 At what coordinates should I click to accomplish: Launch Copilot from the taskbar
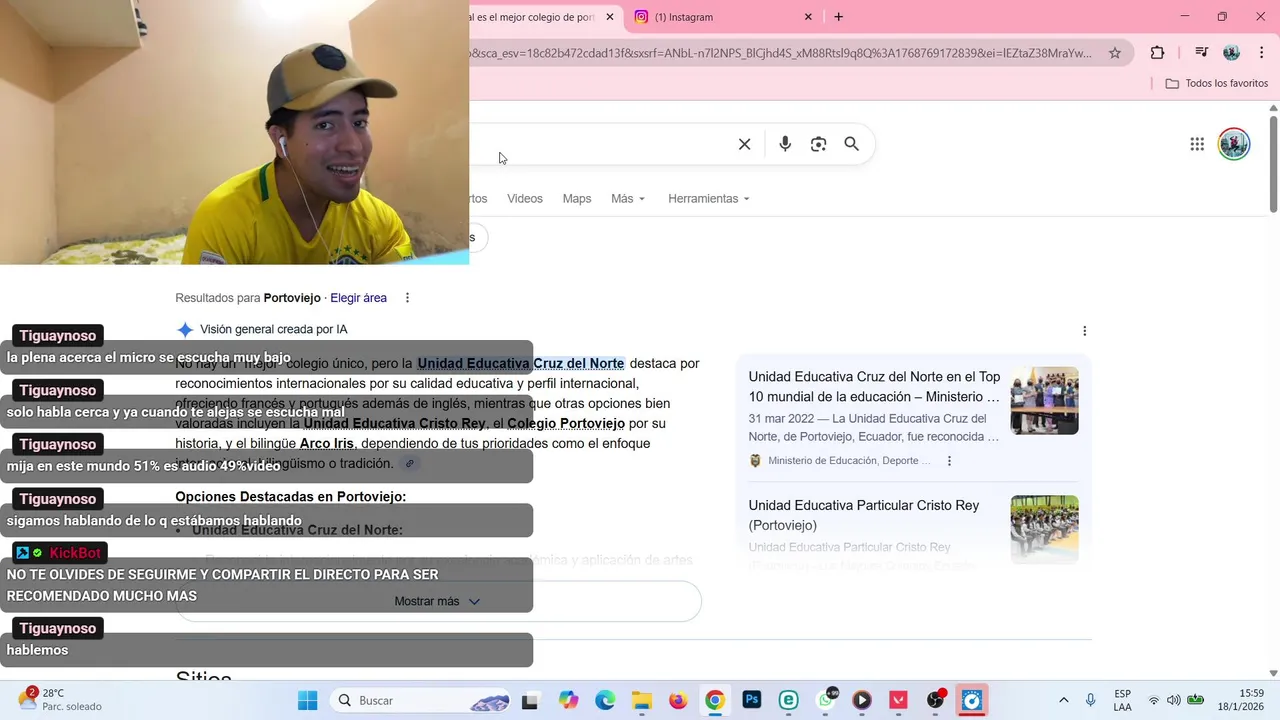tap(568, 701)
